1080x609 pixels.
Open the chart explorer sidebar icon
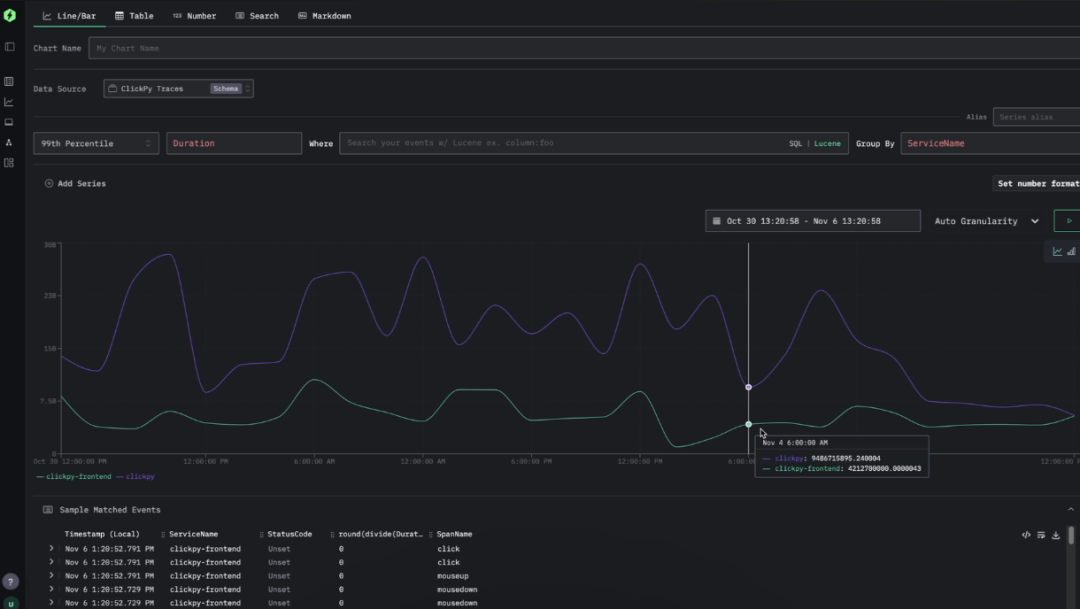9,102
